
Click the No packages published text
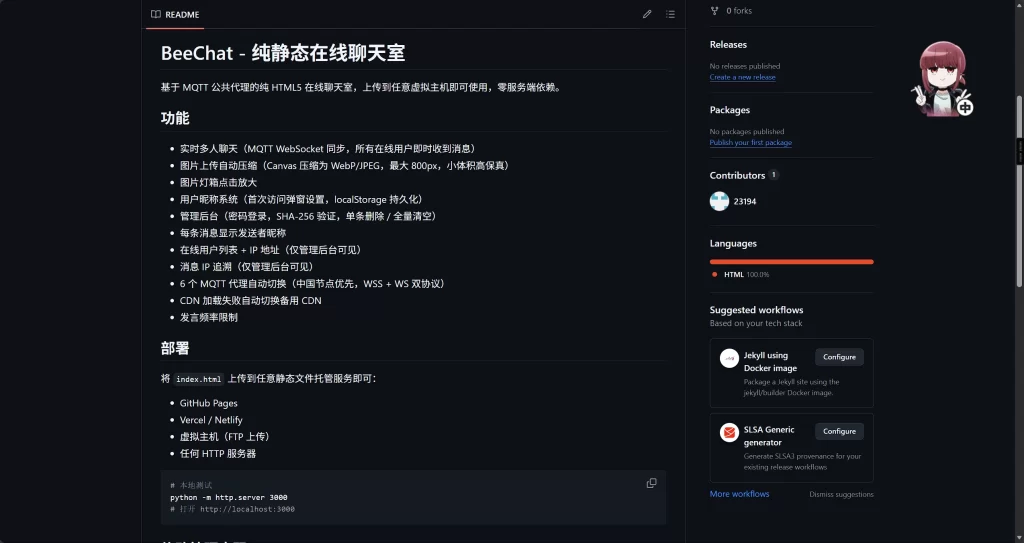[x=746, y=131]
